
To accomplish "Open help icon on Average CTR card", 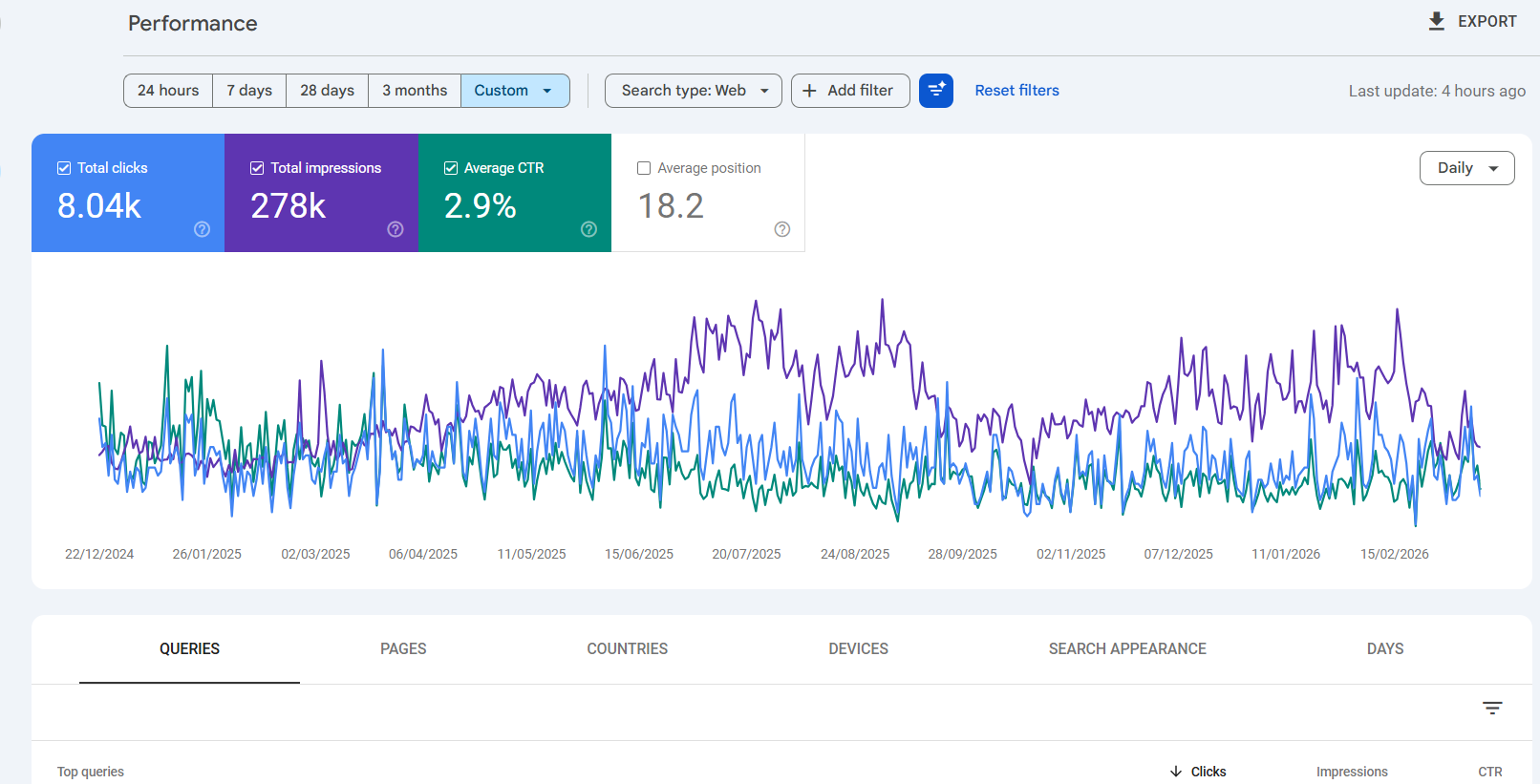I will click(588, 229).
